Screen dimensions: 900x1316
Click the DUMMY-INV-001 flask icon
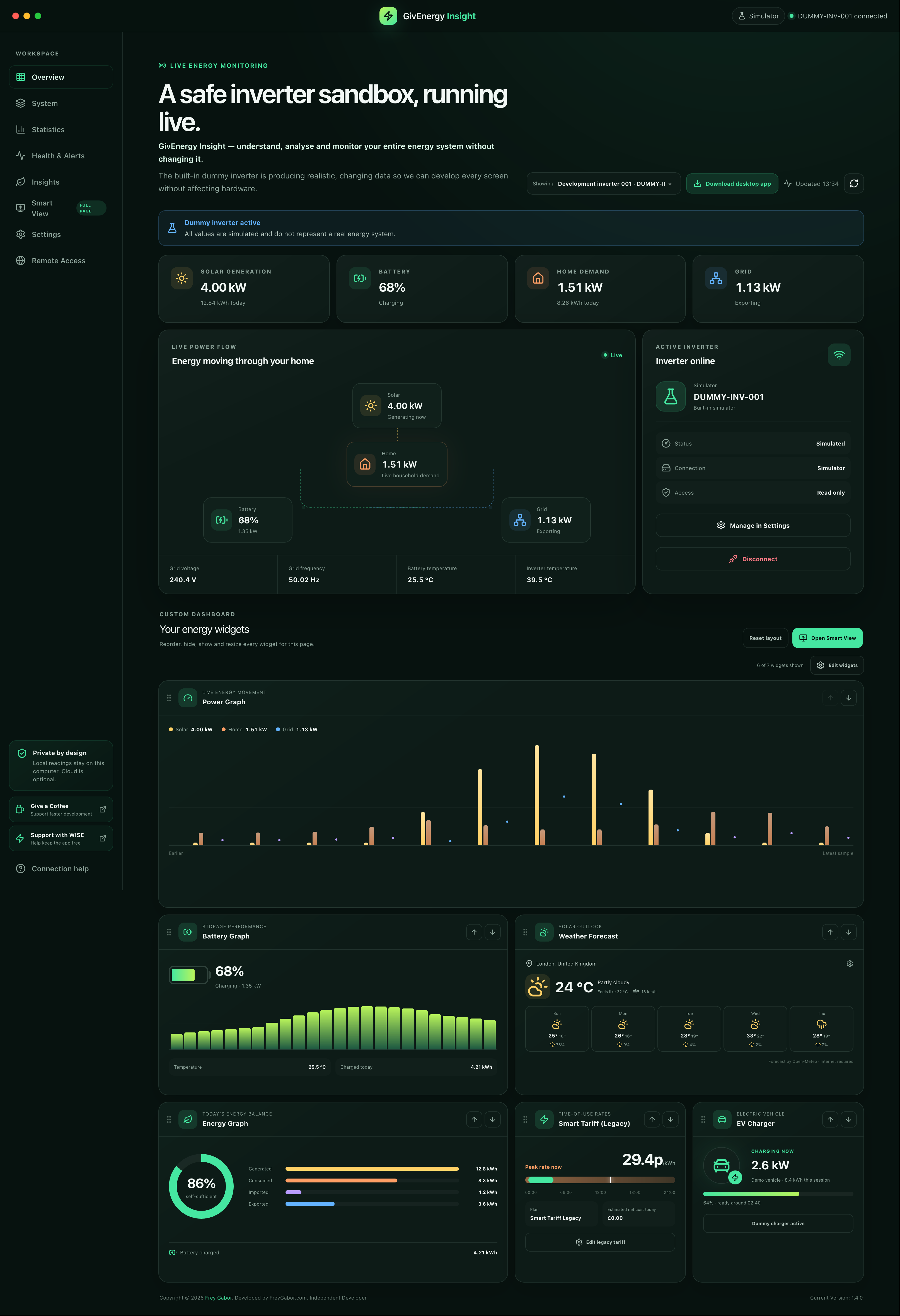click(671, 396)
